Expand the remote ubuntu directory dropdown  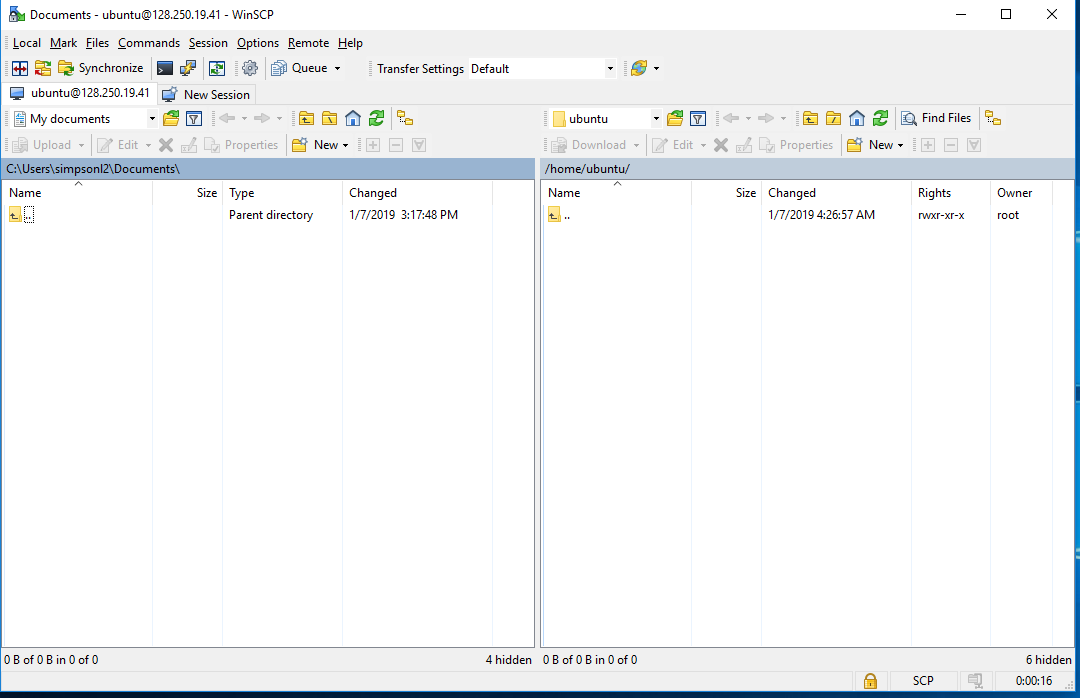point(656,119)
